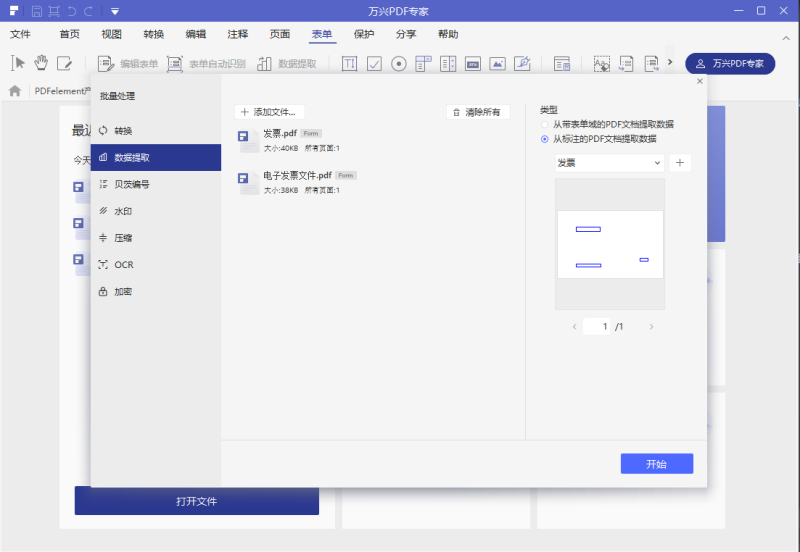Image resolution: width=800 pixels, height=552 pixels.
Task: Select the 转换 (Convert) batch option
Action: click(x=123, y=131)
